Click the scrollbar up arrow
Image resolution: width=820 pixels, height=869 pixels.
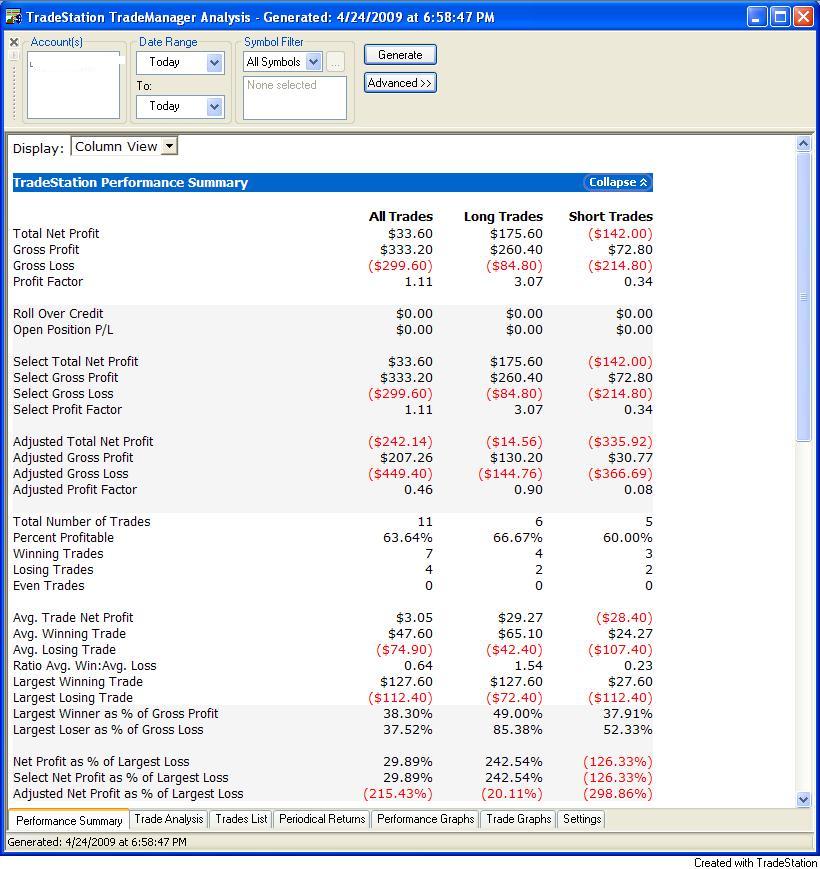coord(803,144)
